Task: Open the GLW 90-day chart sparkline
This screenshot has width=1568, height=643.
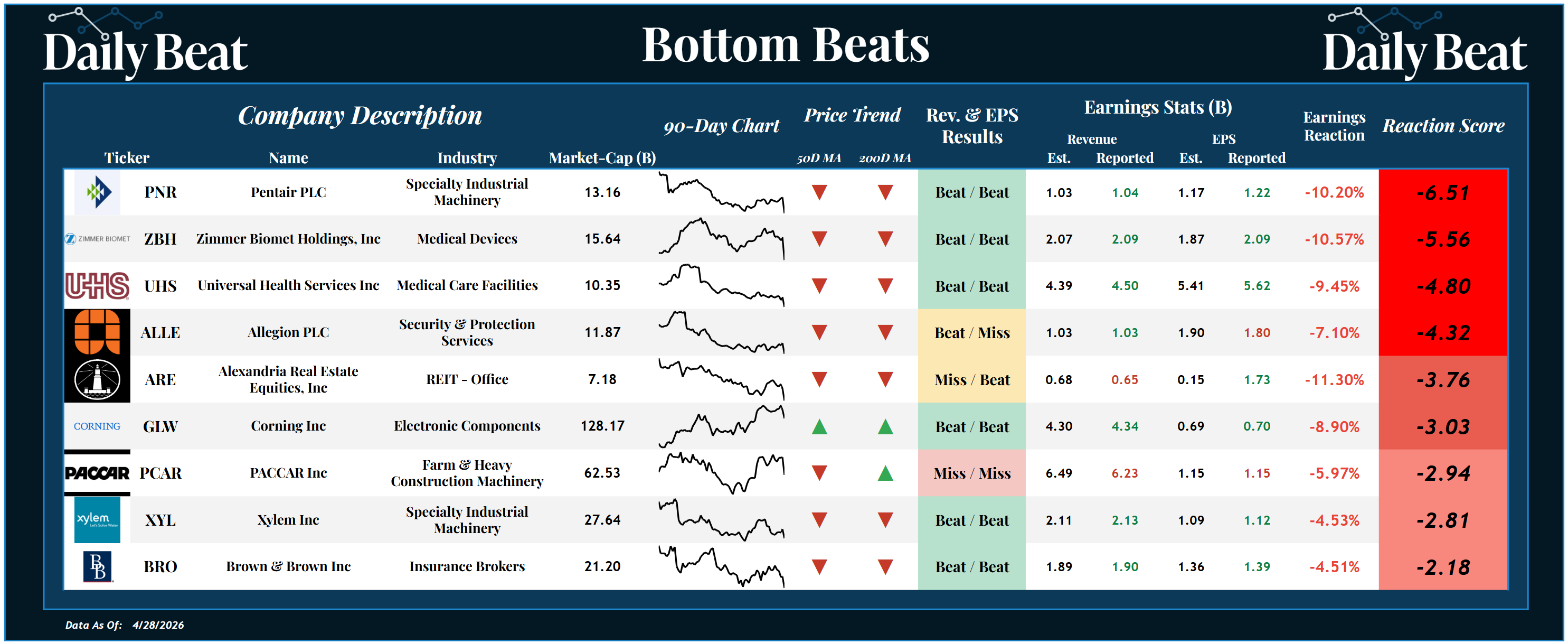Action: pyautogui.click(x=721, y=426)
